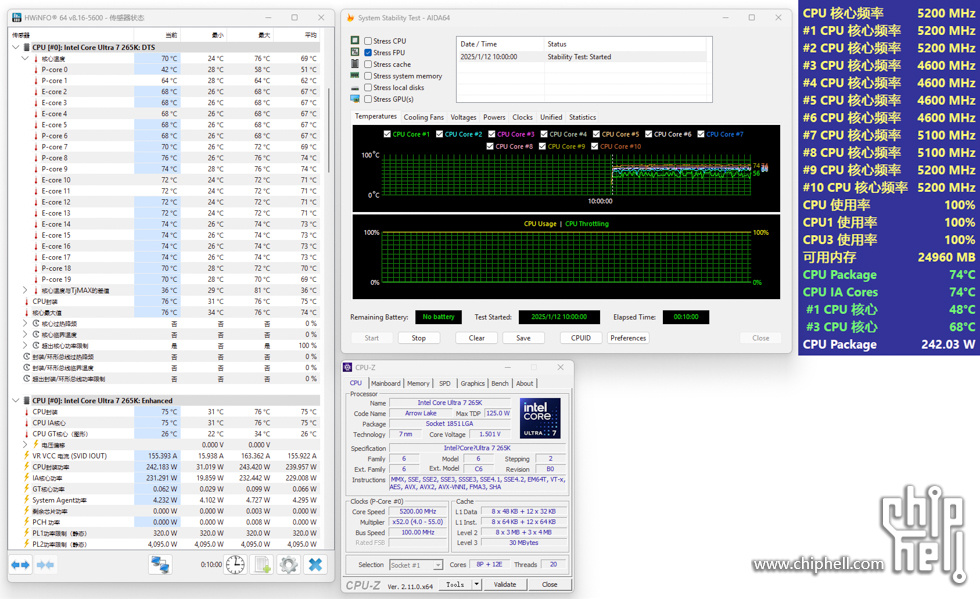
Task: Click the chip icon on CPU DTS header
Action: [x=26, y=47]
